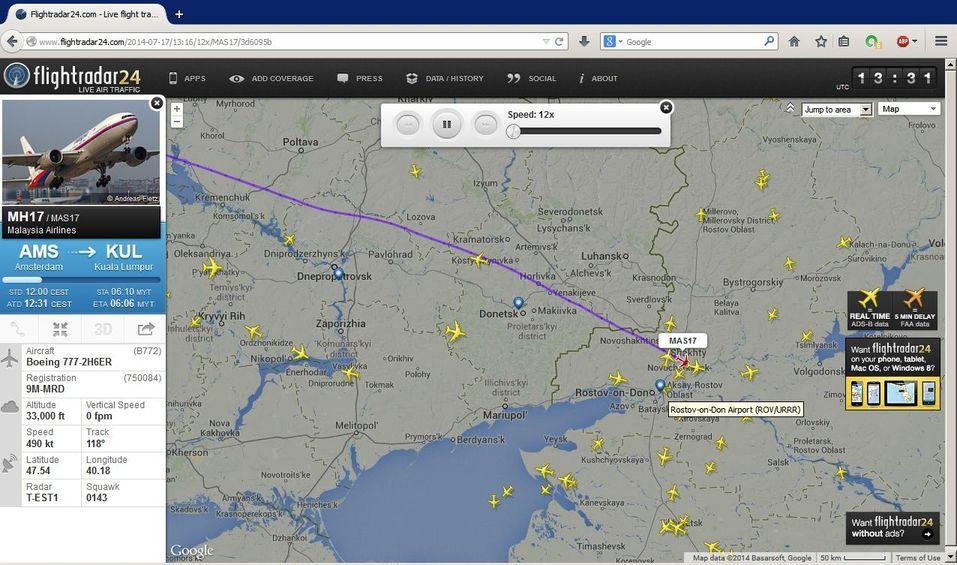This screenshot has height=565, width=957.
Task: Click 'Want flightradar24 without ads?' link
Action: pos(892,528)
